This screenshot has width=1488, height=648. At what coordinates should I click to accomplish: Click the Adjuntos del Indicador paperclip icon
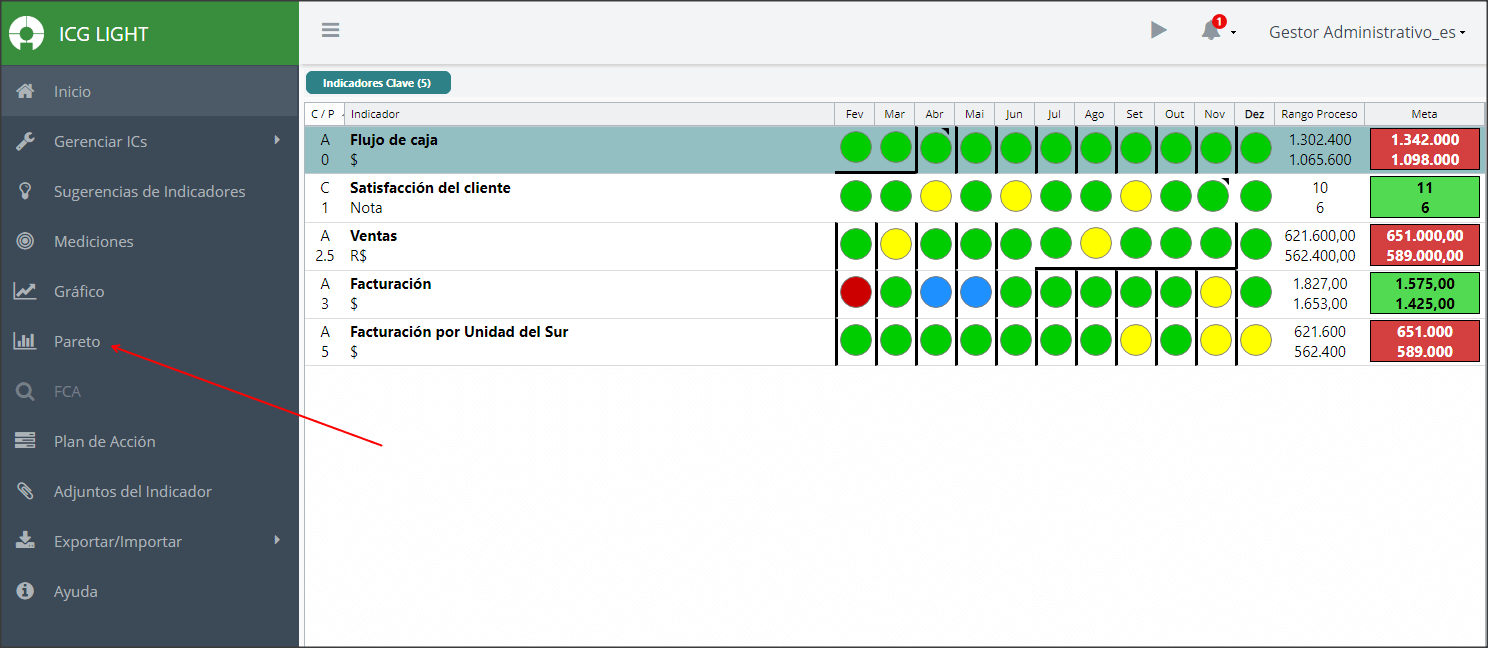26,491
